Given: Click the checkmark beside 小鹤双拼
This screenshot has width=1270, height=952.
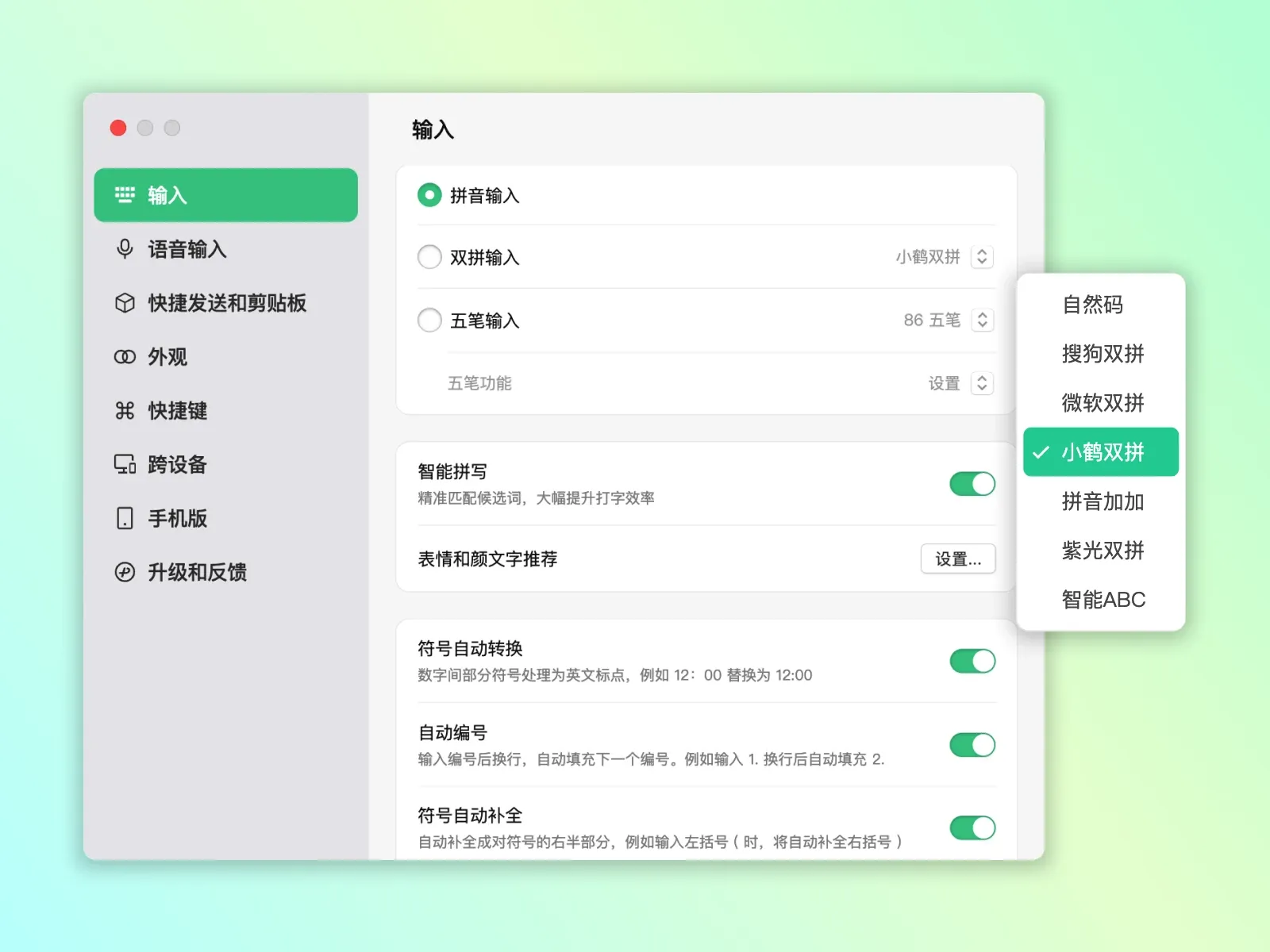Looking at the screenshot, I should (x=1041, y=452).
